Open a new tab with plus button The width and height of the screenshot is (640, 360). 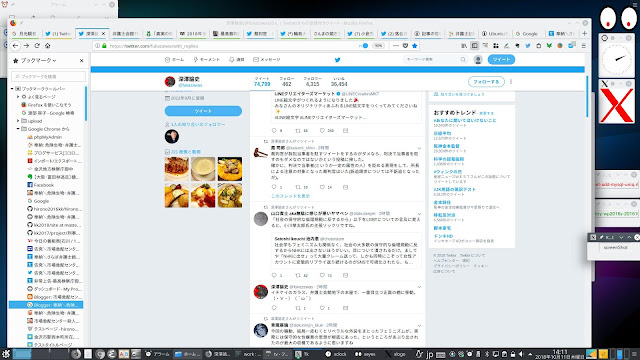click(x=584, y=33)
